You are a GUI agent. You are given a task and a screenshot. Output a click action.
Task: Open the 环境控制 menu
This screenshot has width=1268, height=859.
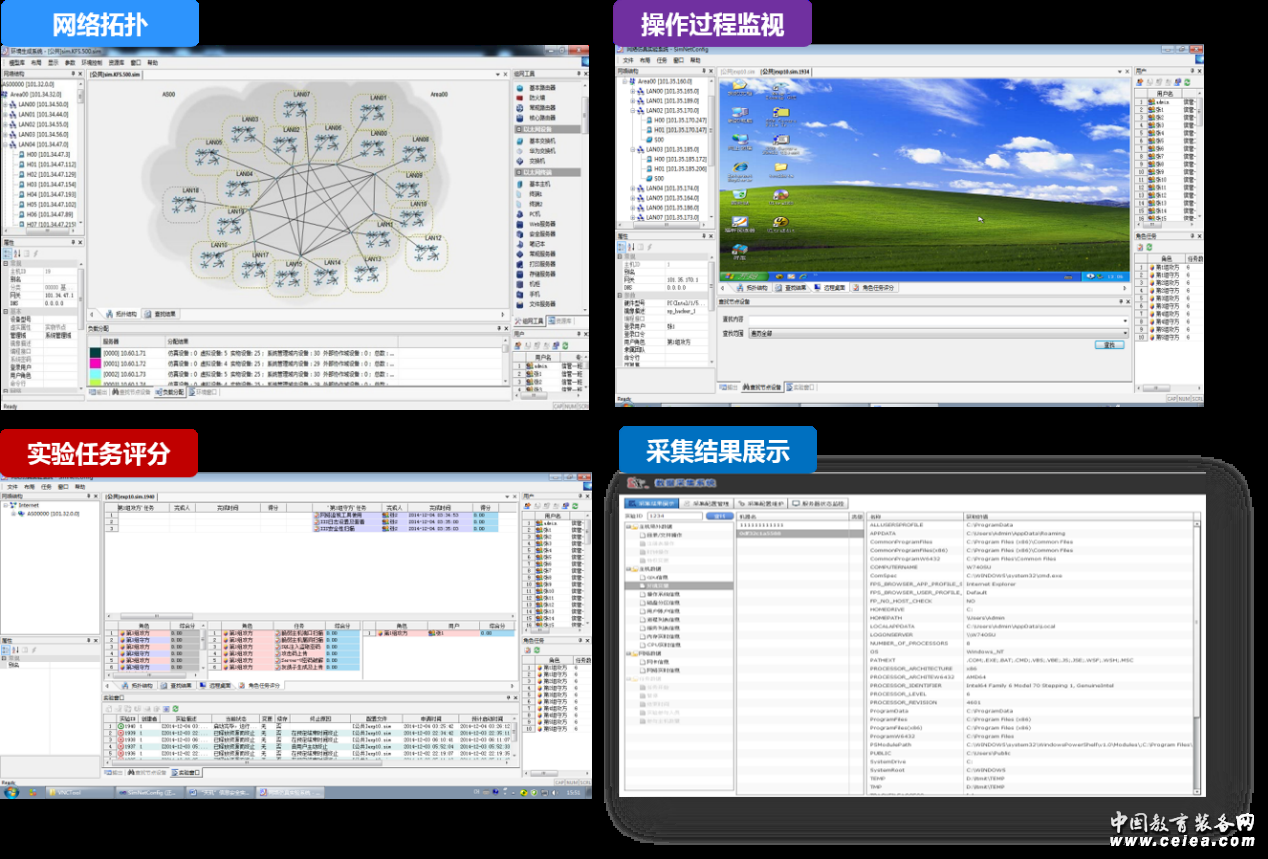tap(92, 62)
